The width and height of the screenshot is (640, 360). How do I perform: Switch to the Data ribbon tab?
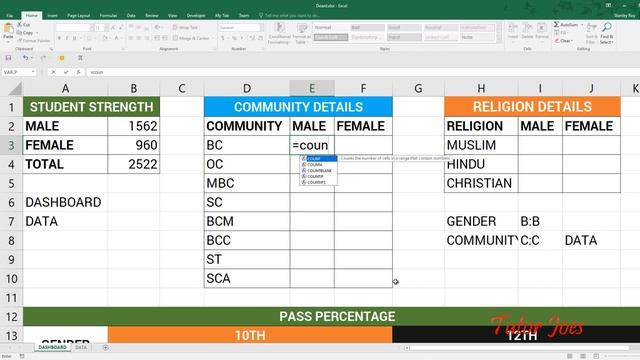pos(131,16)
